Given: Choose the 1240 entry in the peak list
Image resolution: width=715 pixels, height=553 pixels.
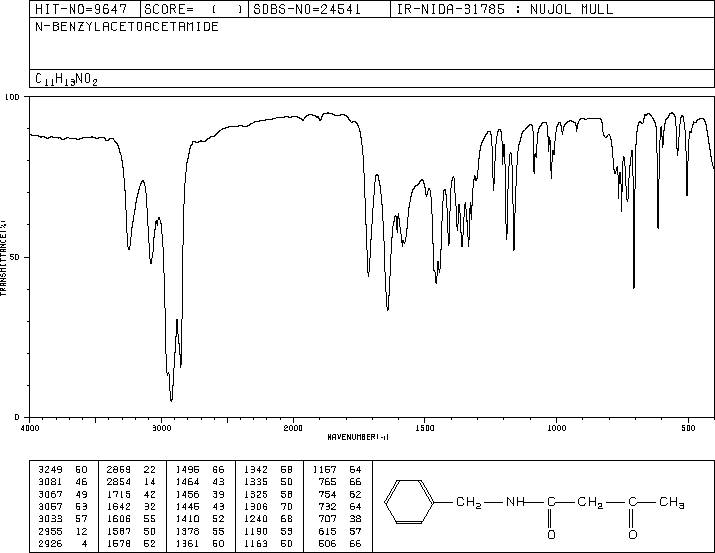Looking at the screenshot, I should (x=256, y=519).
